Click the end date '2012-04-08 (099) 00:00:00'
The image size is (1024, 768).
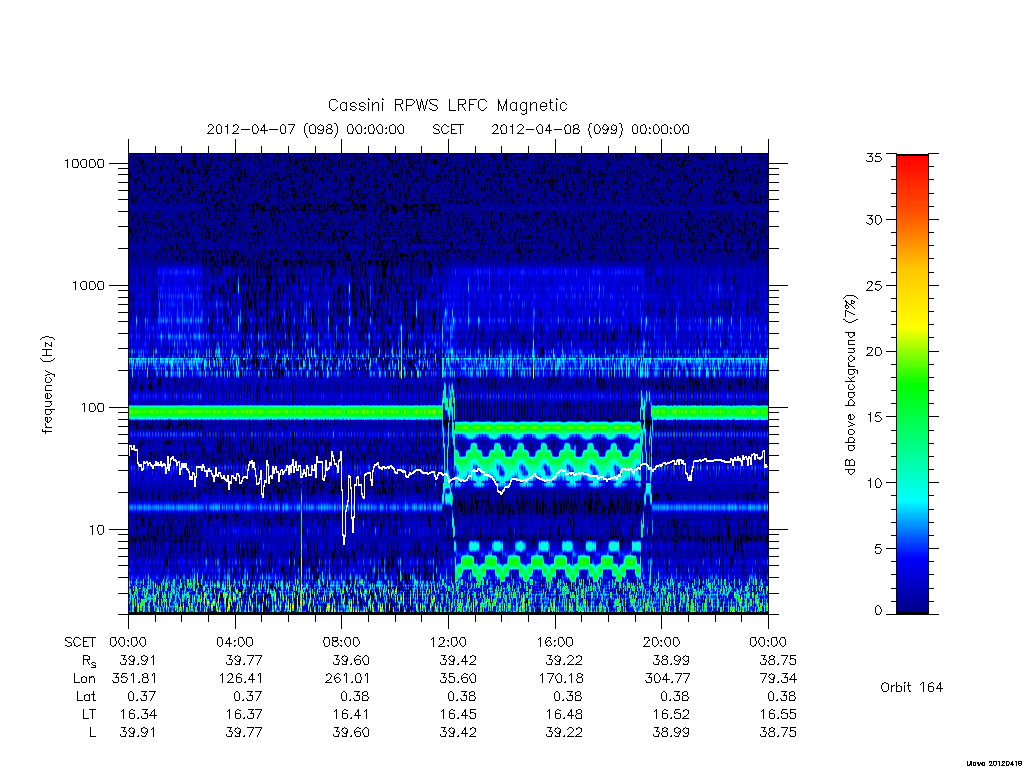coord(590,129)
